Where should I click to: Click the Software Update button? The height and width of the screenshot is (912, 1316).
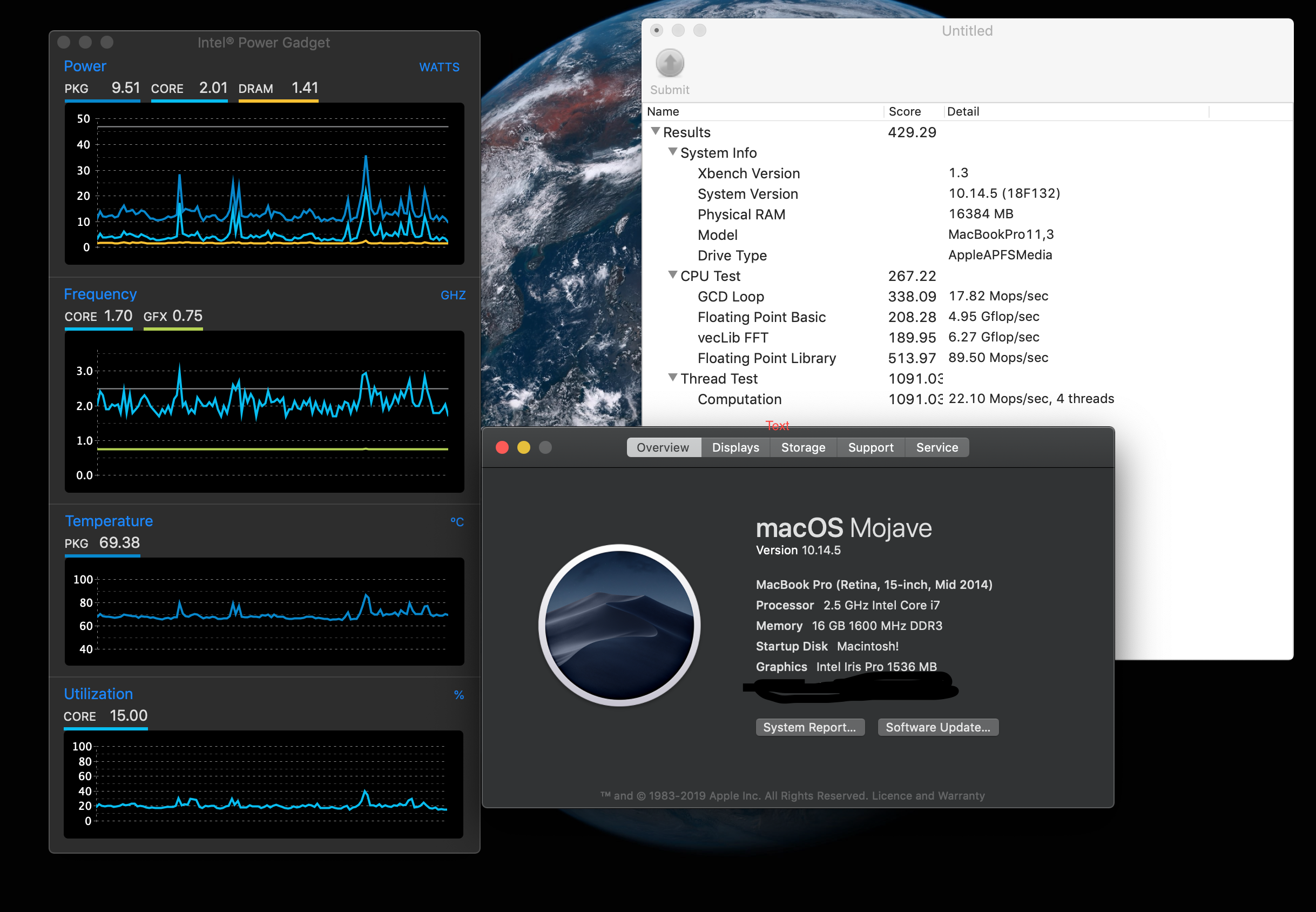938,727
